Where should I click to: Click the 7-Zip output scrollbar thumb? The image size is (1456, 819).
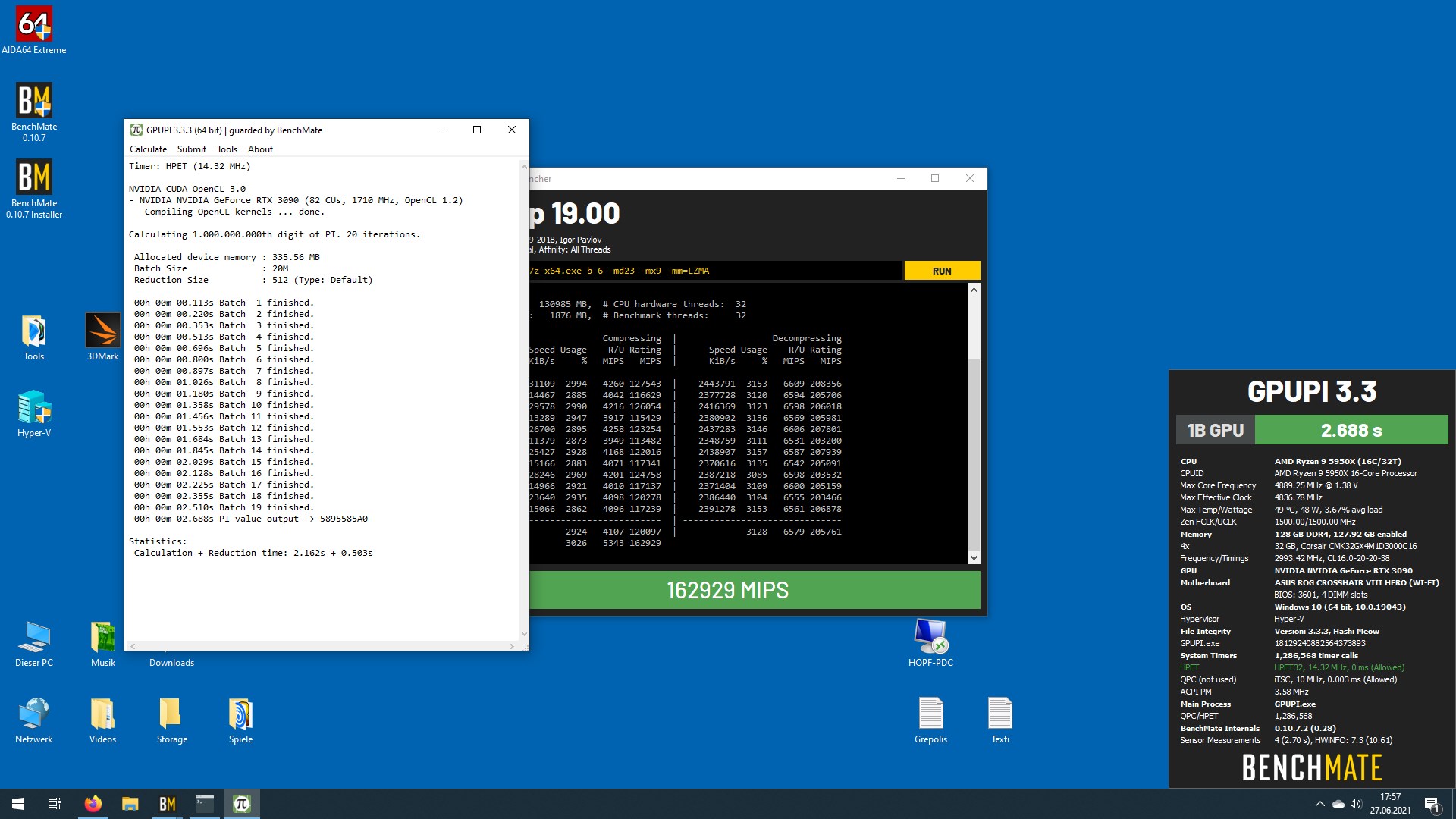click(974, 454)
